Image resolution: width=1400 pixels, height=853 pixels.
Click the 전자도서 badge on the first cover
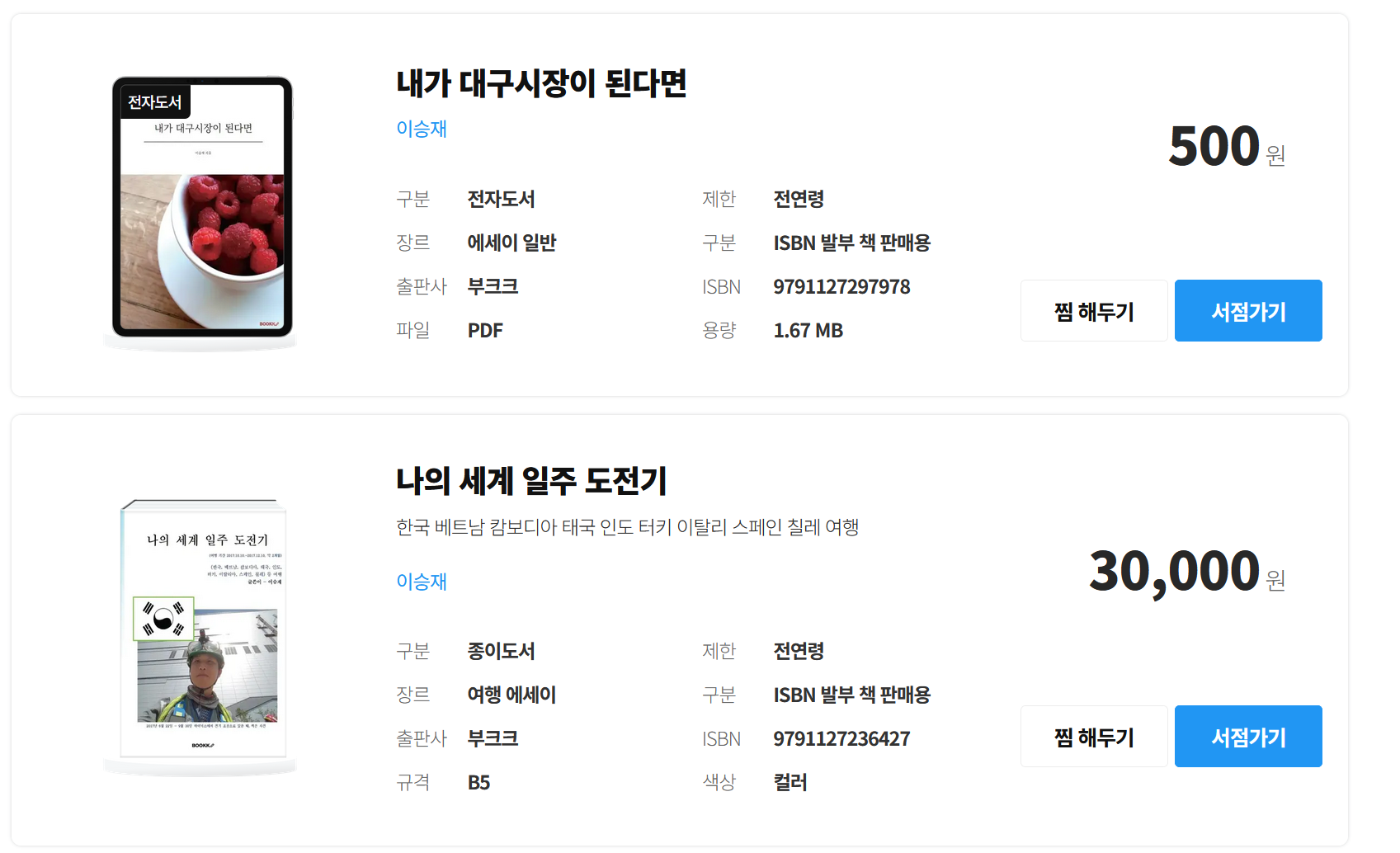(x=155, y=102)
